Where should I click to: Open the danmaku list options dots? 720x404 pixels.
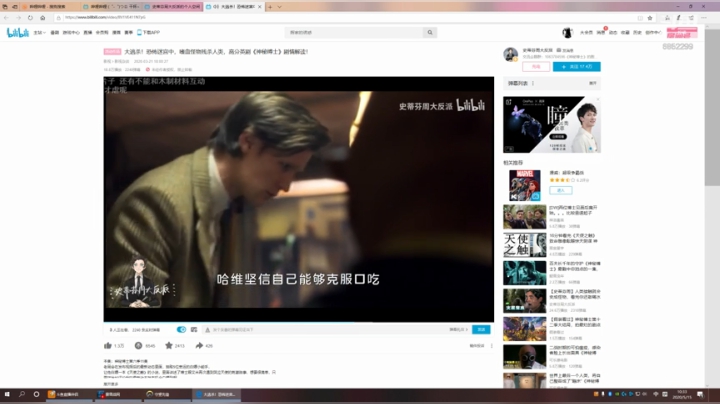point(533,83)
